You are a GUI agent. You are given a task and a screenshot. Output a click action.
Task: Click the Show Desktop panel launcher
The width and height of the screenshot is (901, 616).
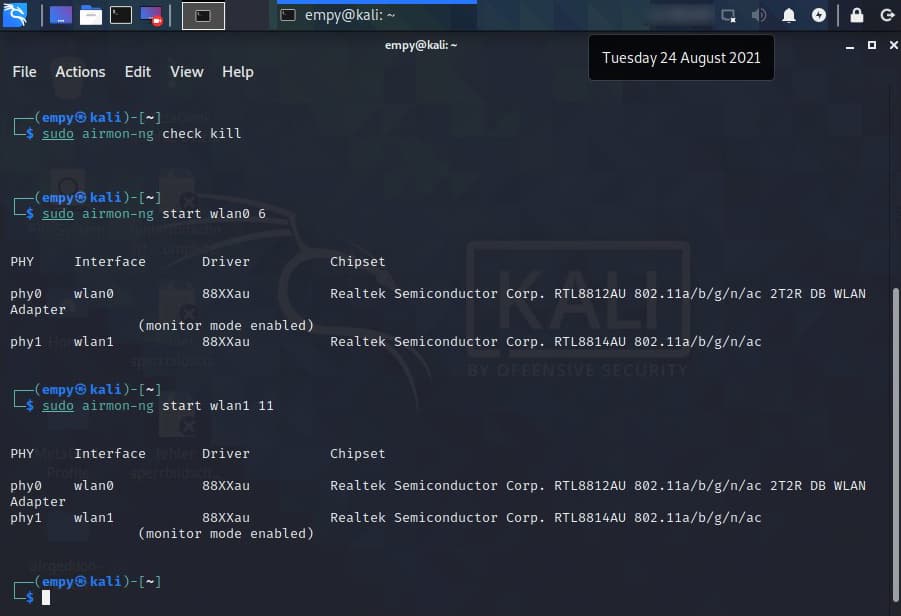pyautogui.click(x=61, y=16)
